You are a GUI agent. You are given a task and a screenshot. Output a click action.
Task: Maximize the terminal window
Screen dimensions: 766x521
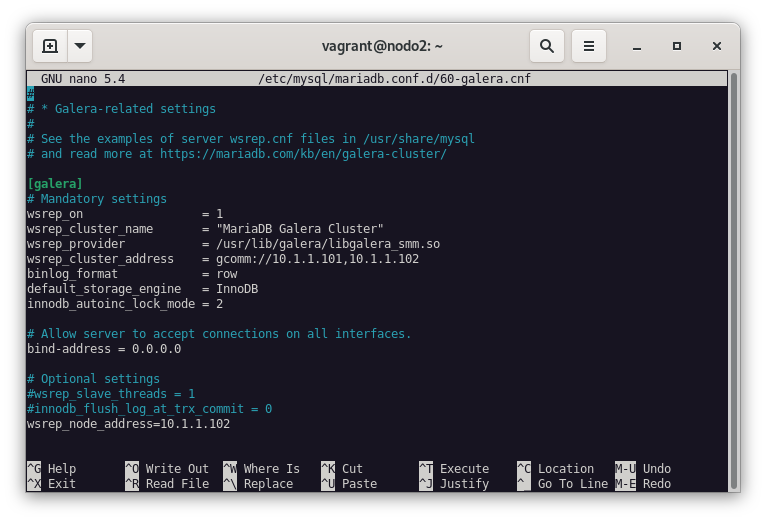click(677, 46)
